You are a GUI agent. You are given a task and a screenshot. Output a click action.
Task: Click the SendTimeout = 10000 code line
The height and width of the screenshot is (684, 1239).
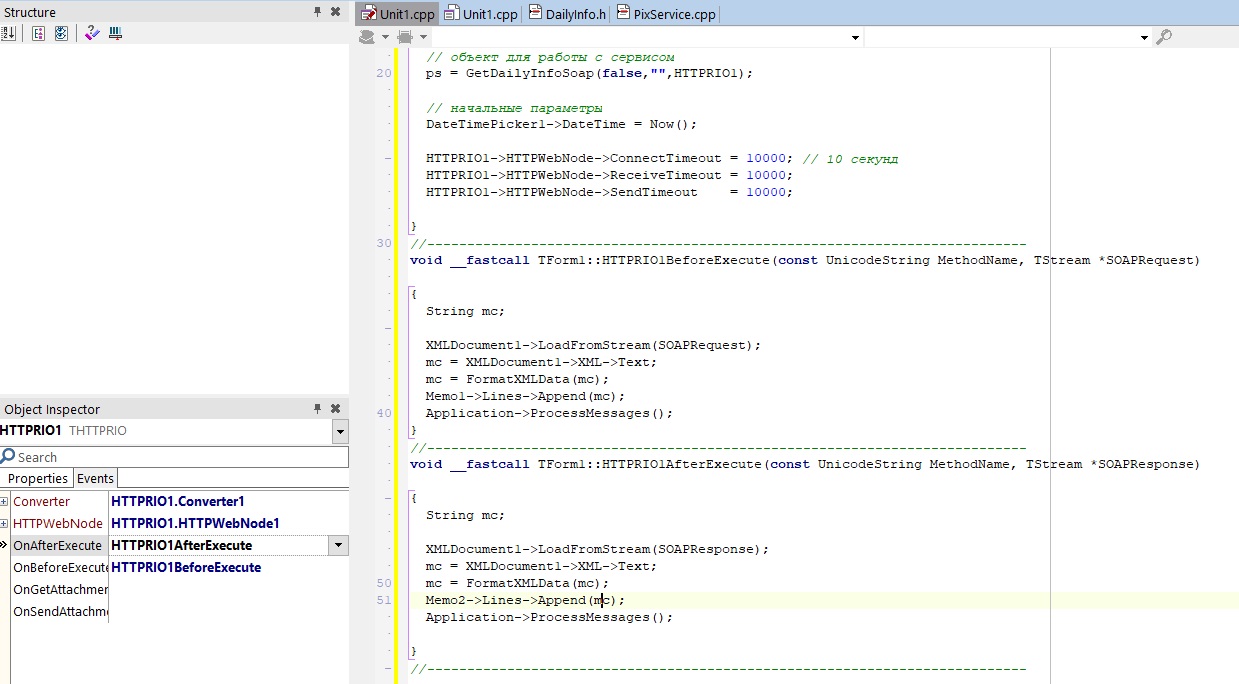tap(609, 192)
